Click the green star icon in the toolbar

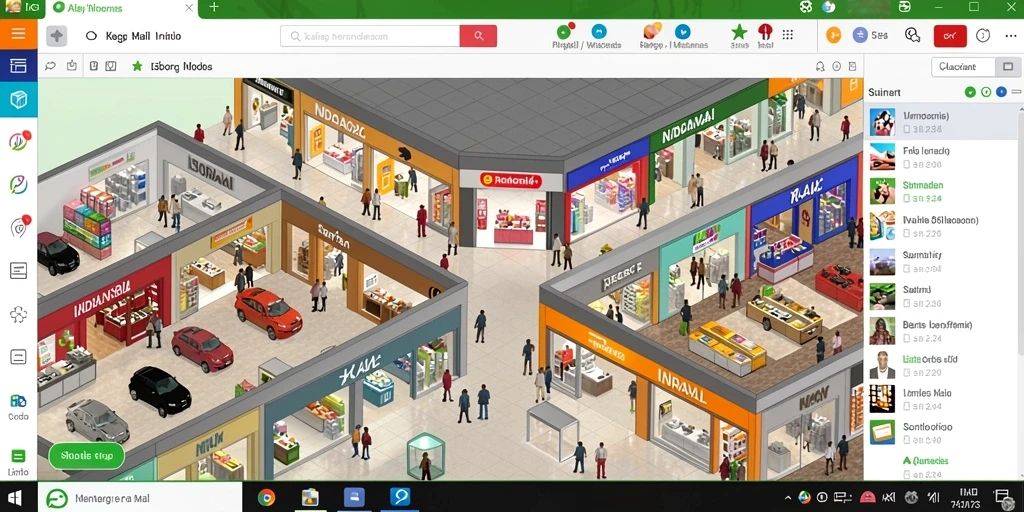pyautogui.click(x=739, y=31)
